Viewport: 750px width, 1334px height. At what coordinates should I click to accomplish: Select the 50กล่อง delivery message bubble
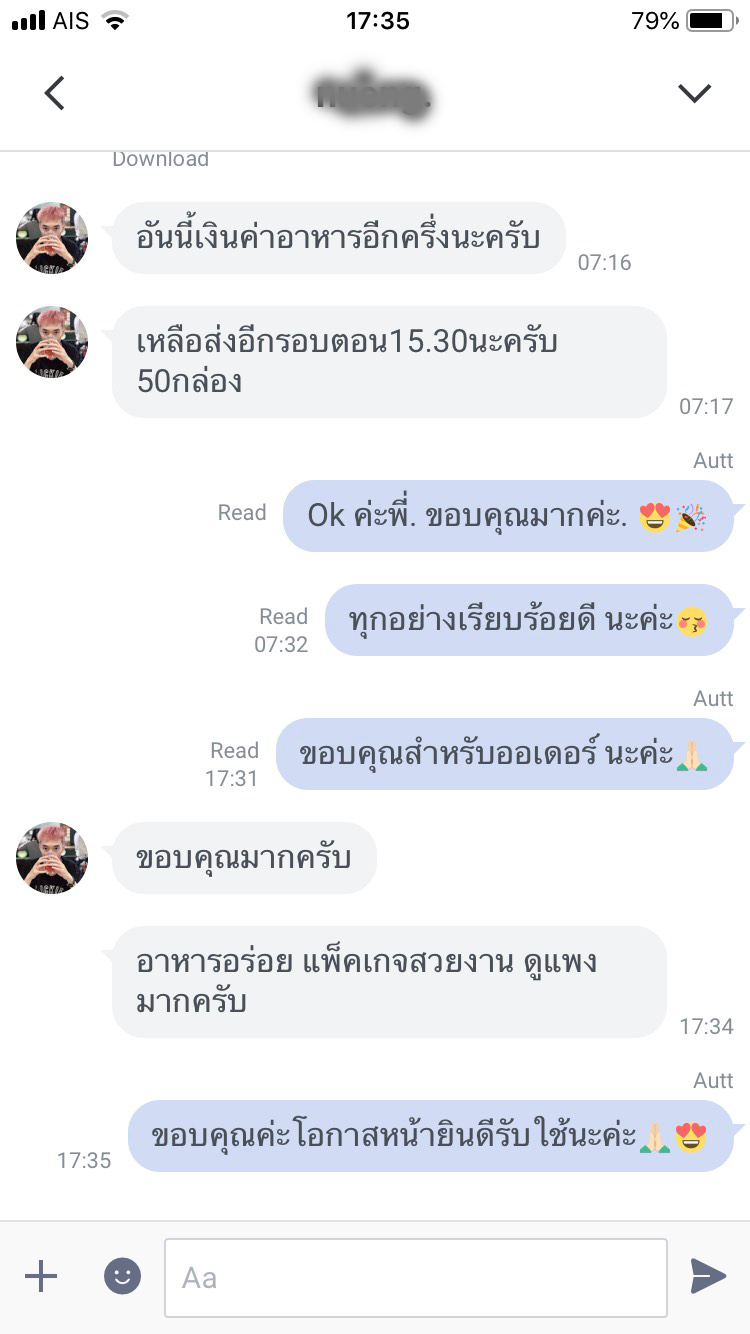389,362
